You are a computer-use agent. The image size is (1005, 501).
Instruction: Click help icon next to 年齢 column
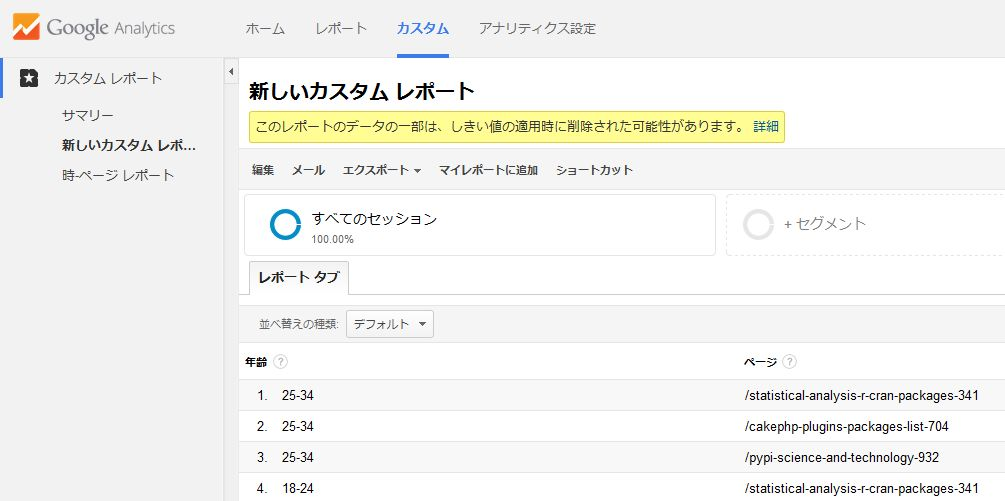tap(281, 361)
